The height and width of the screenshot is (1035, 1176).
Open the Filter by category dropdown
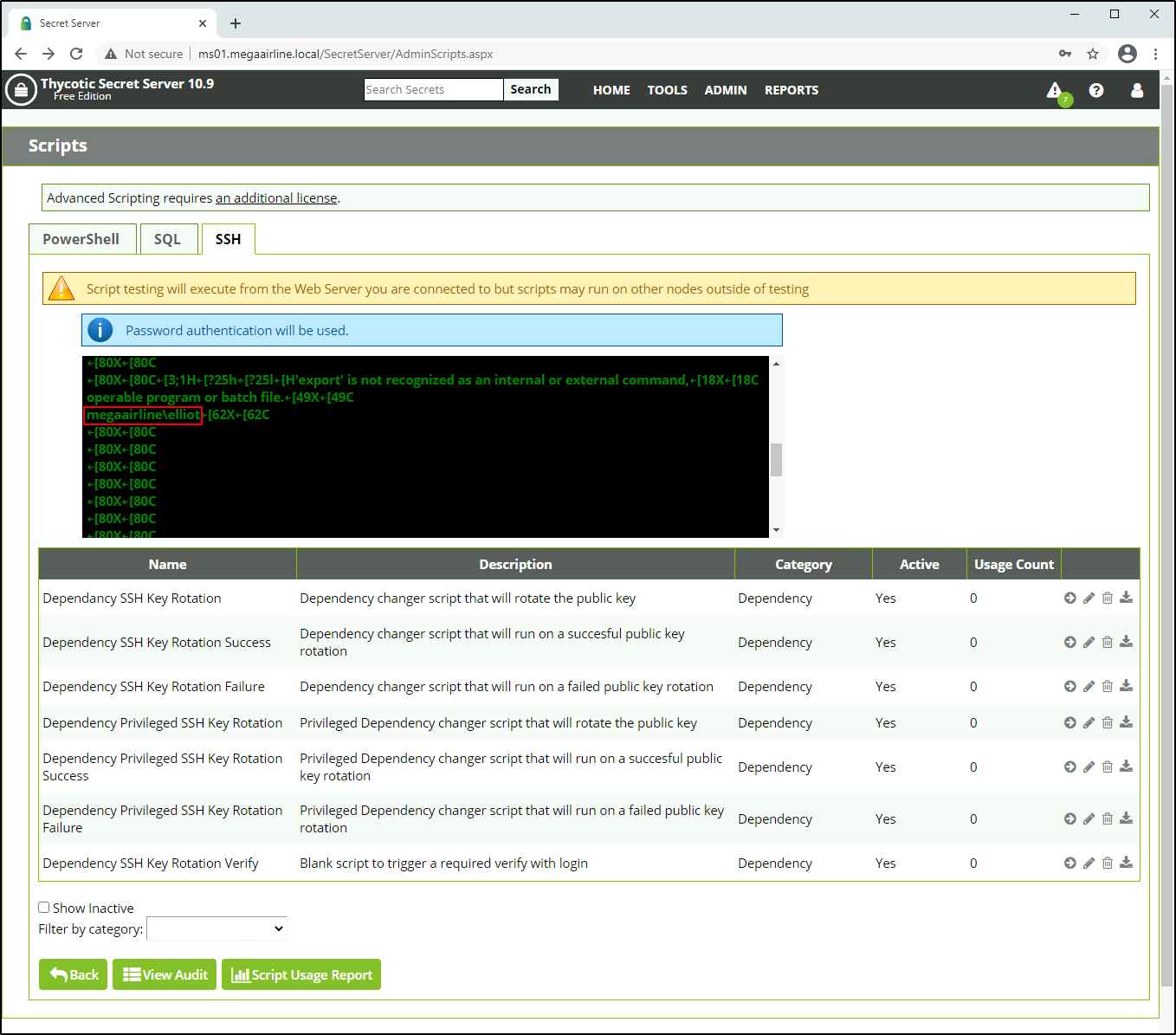click(x=216, y=928)
